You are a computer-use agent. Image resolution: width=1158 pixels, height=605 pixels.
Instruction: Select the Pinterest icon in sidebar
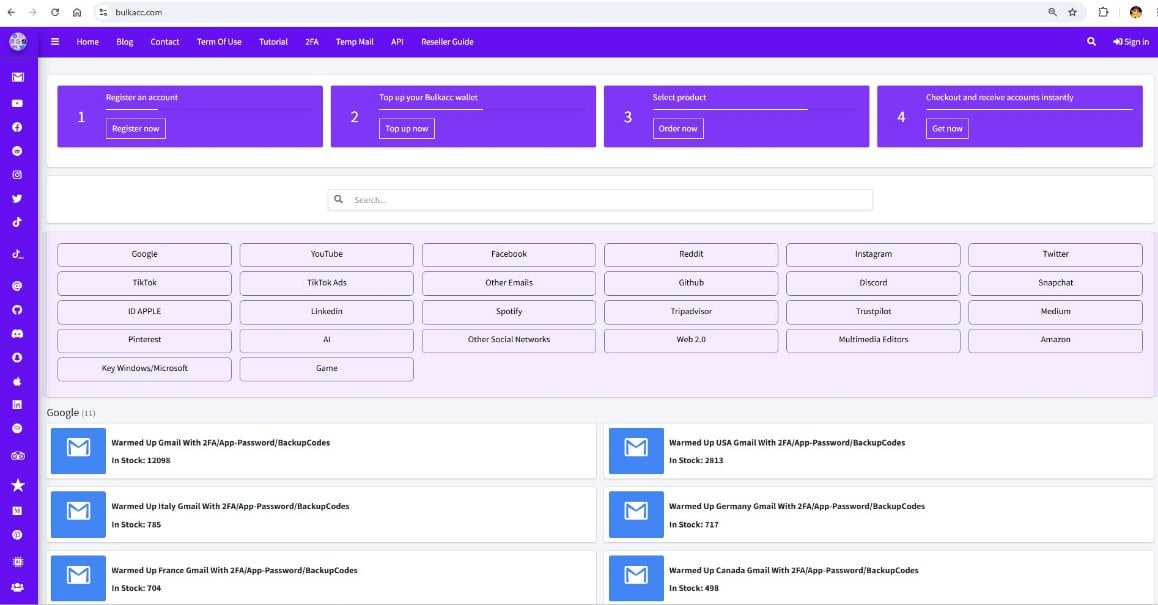17,535
